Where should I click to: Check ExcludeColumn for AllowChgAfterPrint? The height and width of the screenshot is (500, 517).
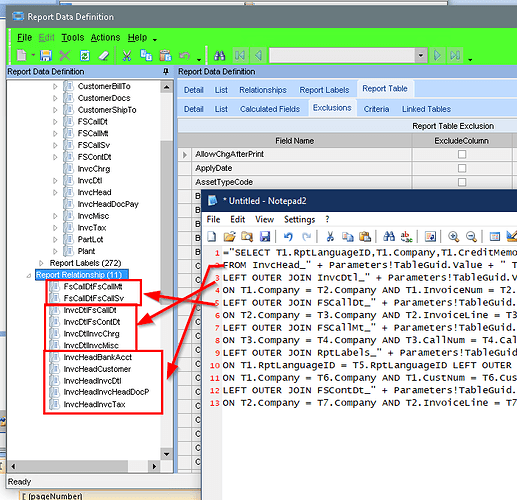tap(462, 154)
